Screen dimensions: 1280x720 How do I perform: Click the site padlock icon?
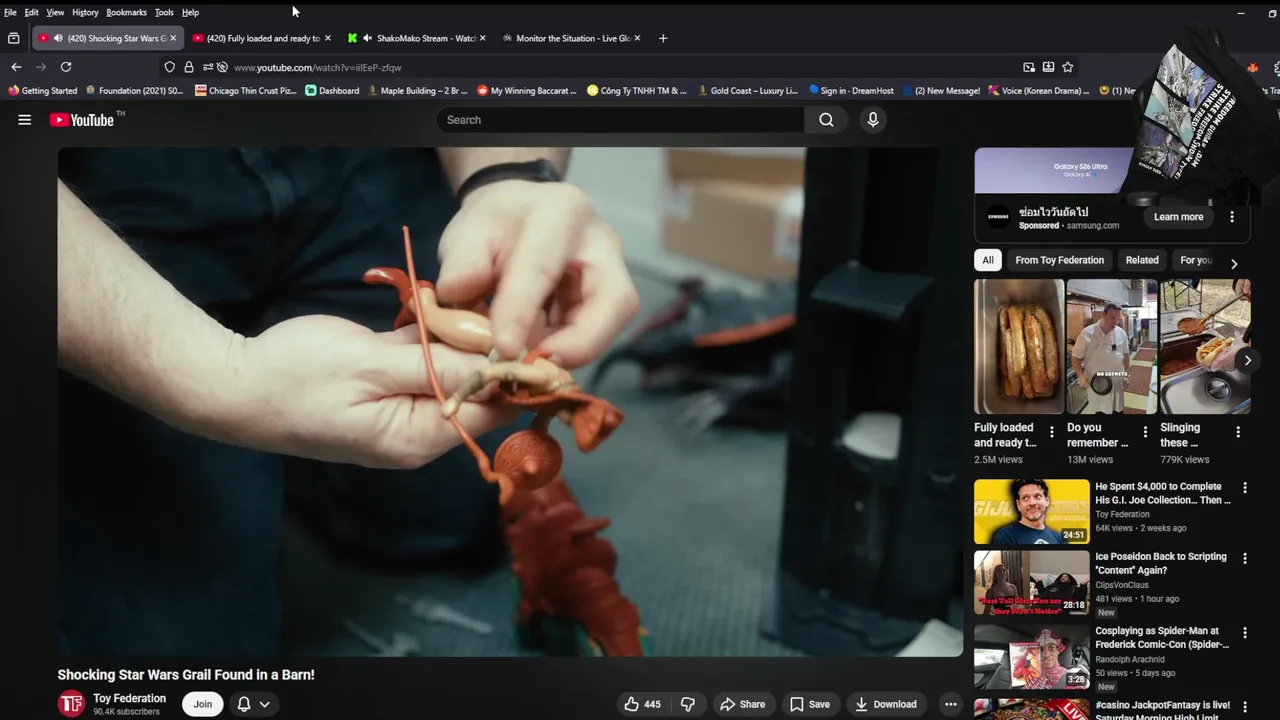click(x=189, y=67)
